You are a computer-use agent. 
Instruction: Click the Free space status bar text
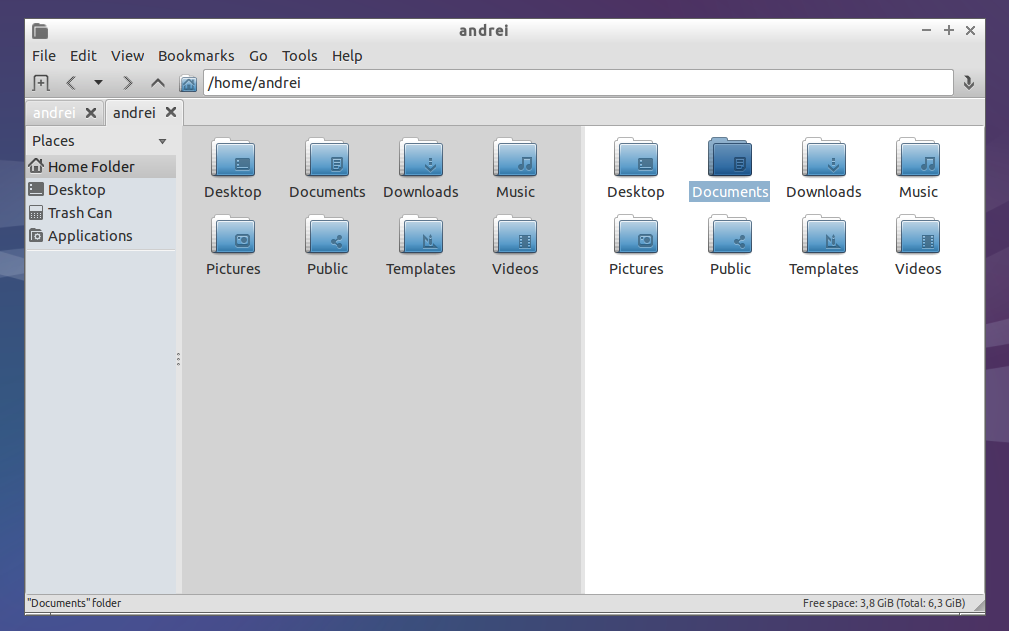[x=884, y=603]
